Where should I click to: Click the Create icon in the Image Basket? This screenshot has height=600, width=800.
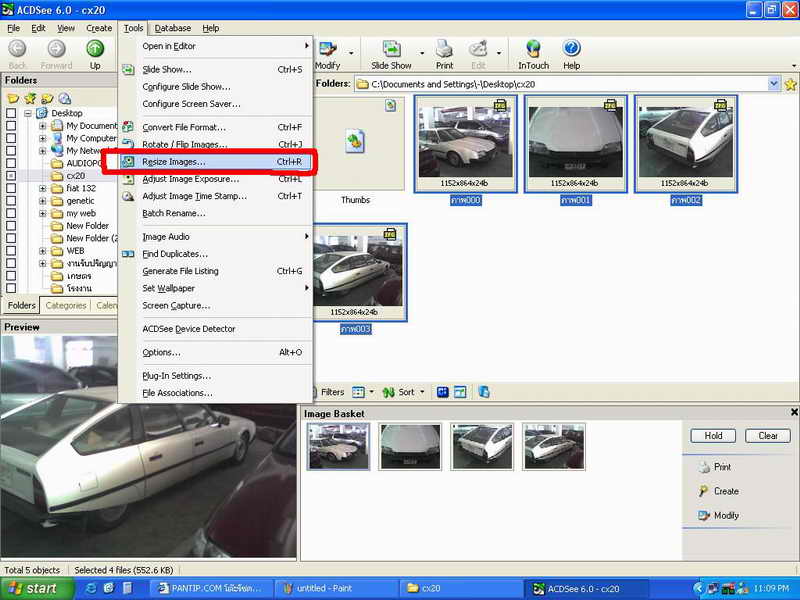pos(704,491)
